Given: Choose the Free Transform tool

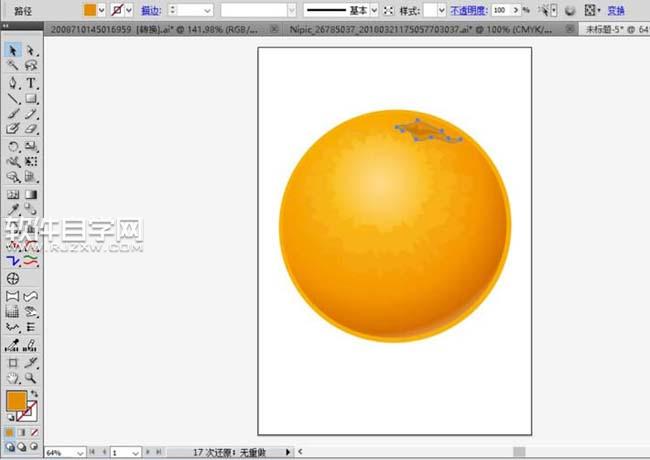Looking at the screenshot, I should coord(31,162).
